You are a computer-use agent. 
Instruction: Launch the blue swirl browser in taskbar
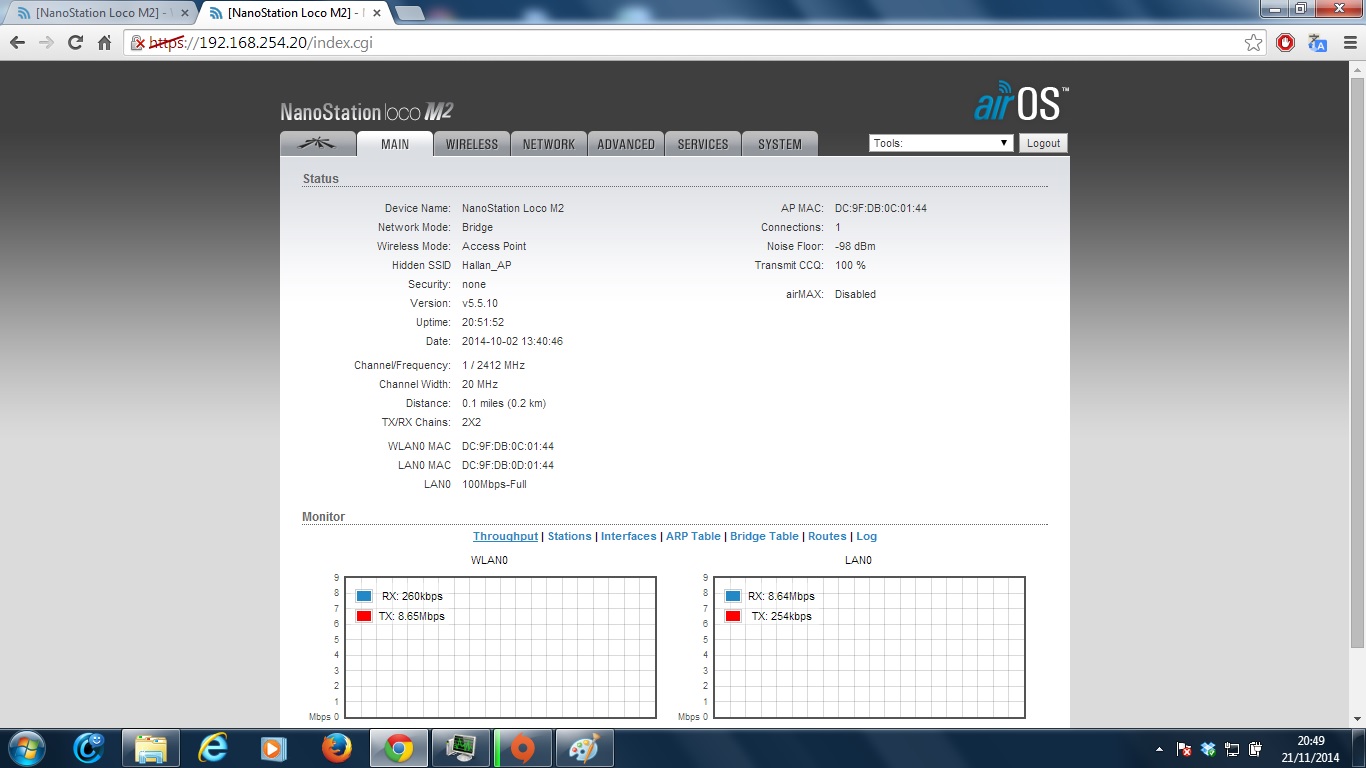(90, 748)
